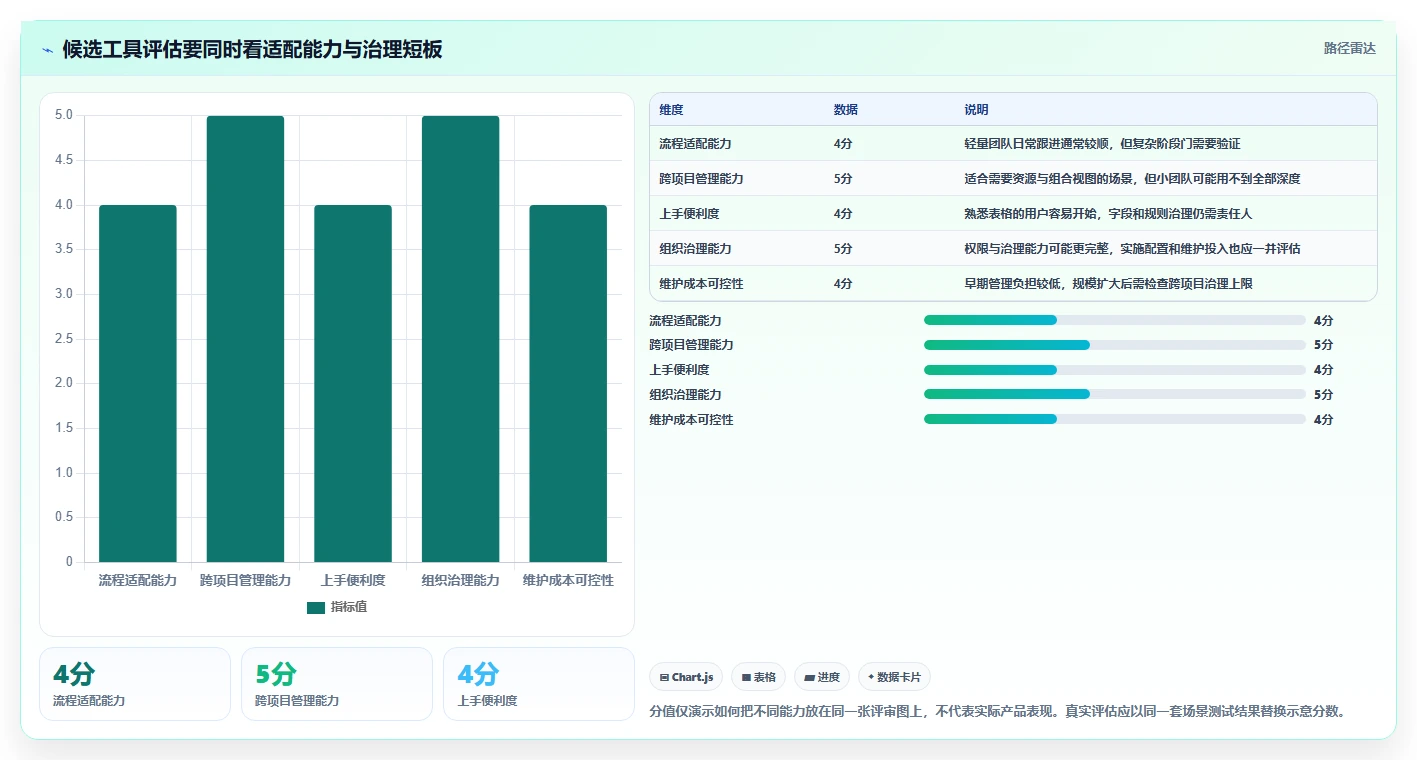Click the description starting with 适合需要资源与组合视图
Screen dimensions: 1417x760
1132,179
